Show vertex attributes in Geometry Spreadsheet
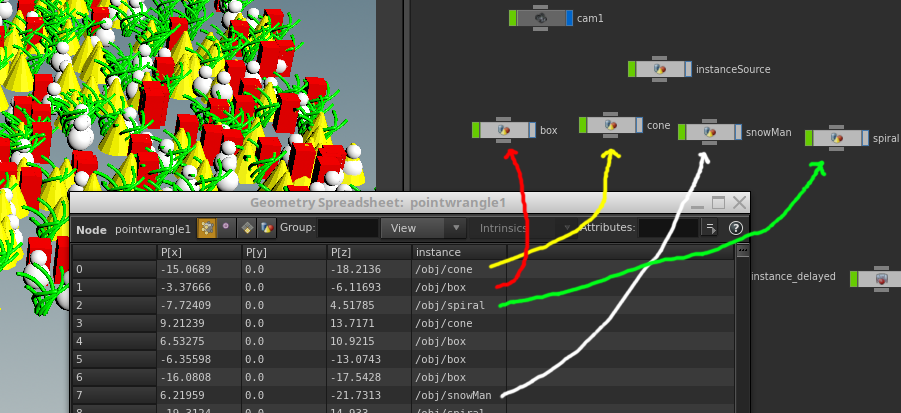 click(x=226, y=228)
